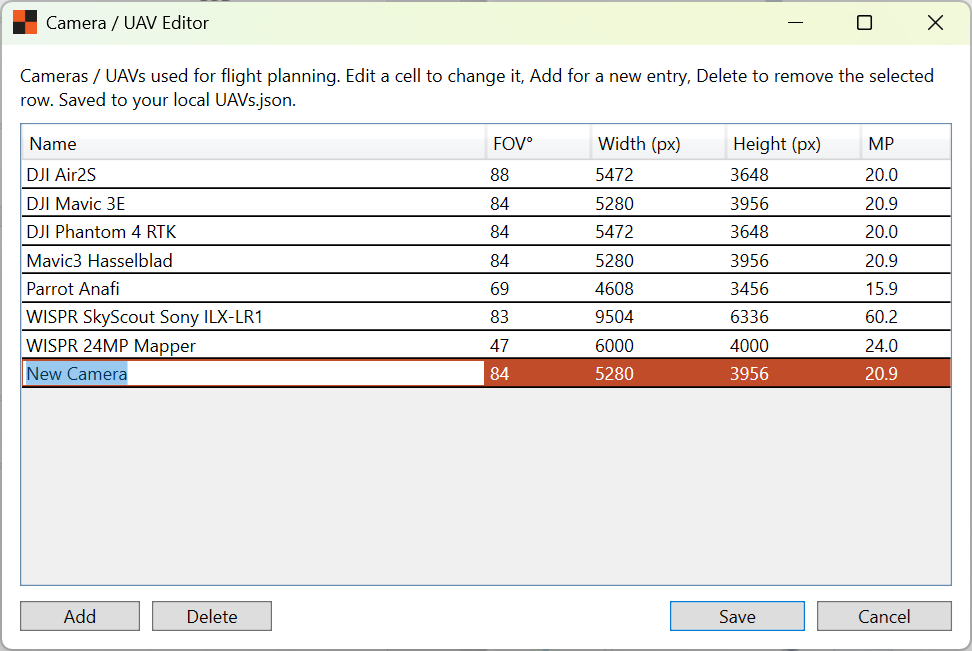Select the DJI Air2S name cell

[254, 175]
